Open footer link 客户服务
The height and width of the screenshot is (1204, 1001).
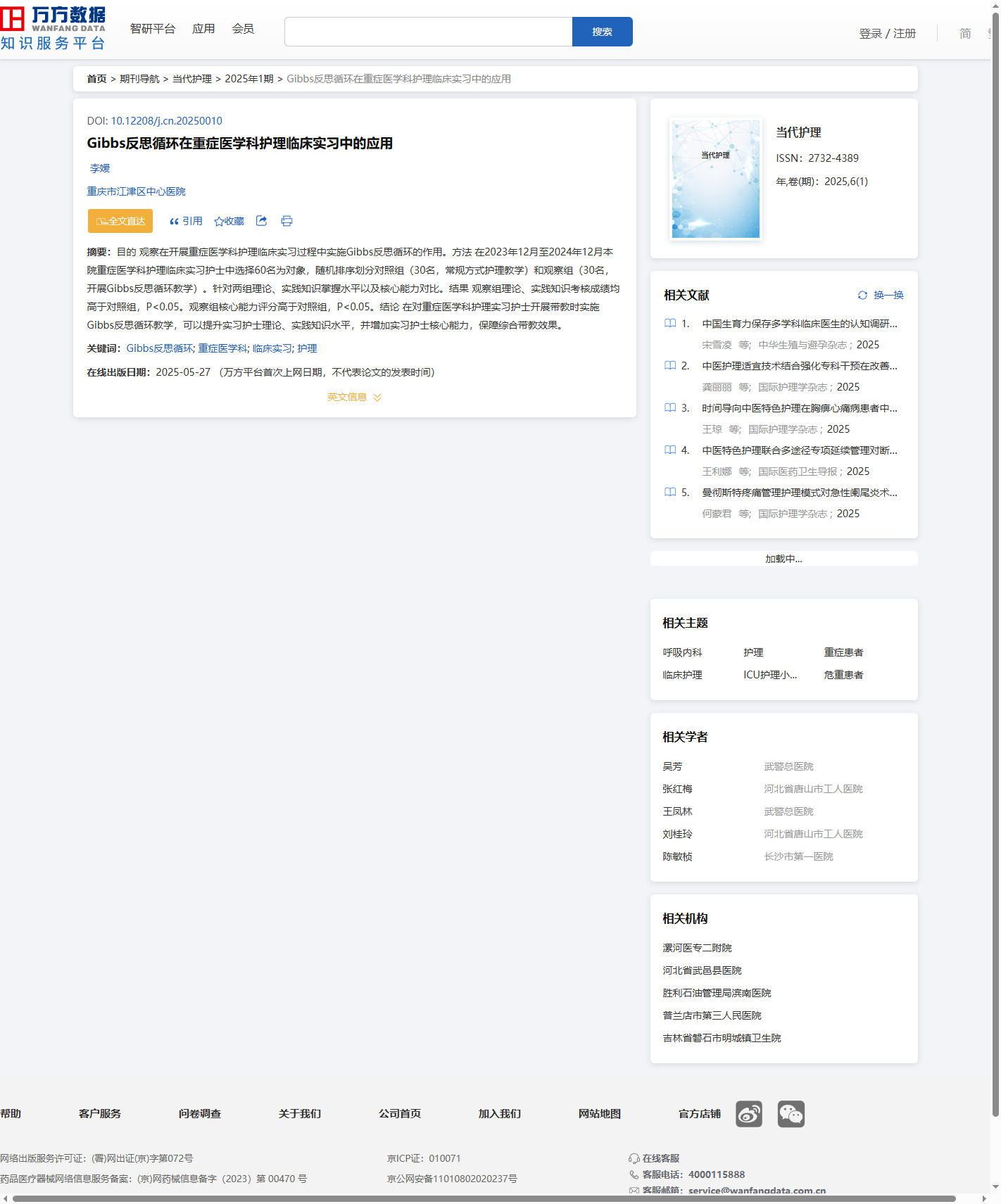point(100,1114)
